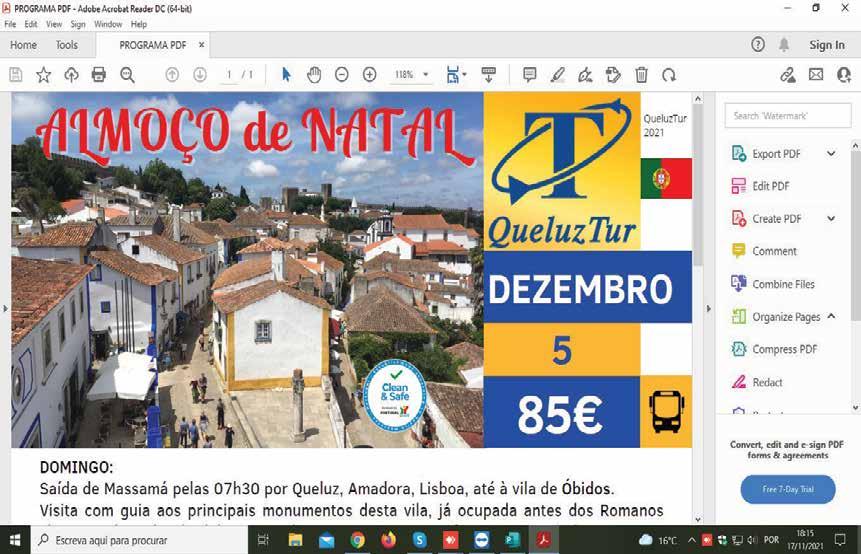Go to previous page arrow
Screen dimensions: 861x554
click(172, 74)
